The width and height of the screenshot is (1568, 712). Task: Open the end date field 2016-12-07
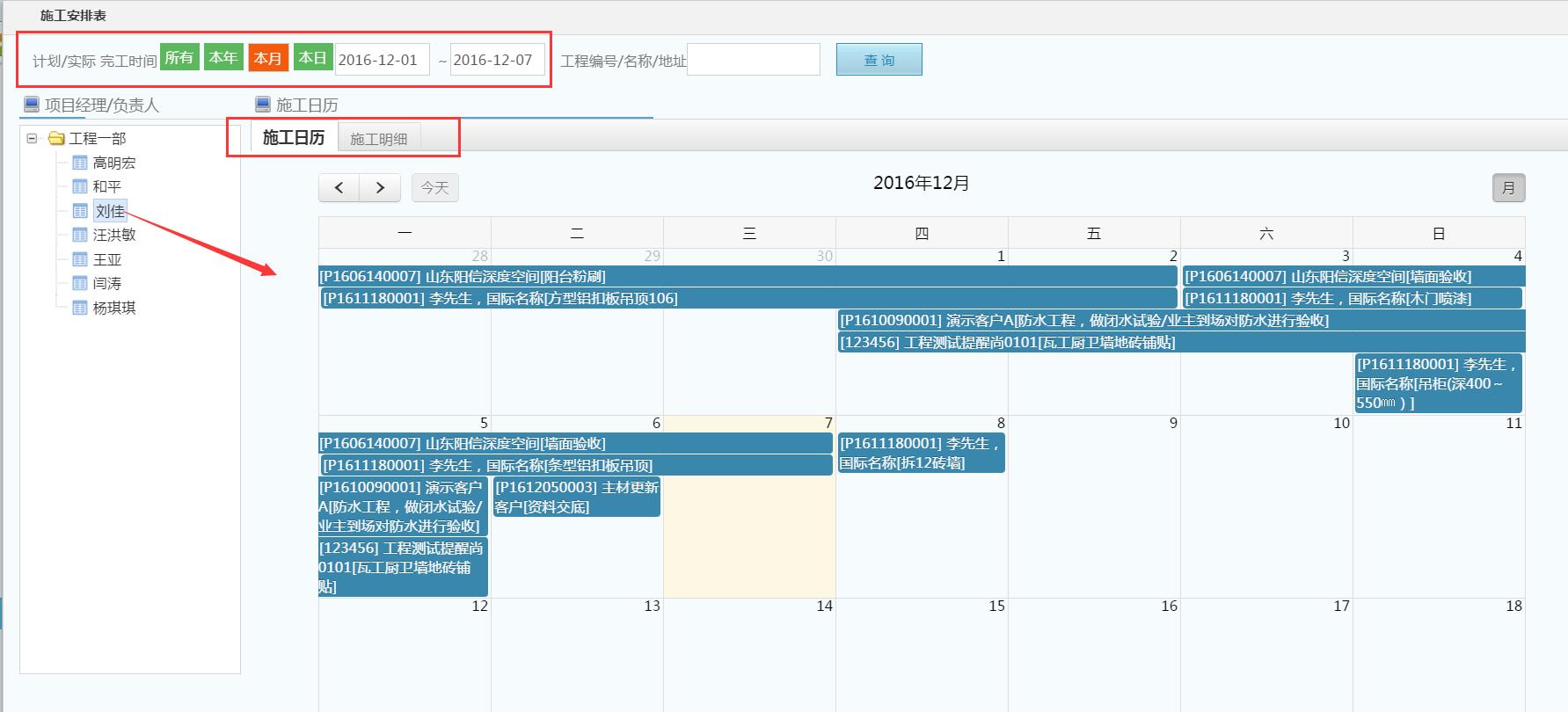click(x=497, y=60)
